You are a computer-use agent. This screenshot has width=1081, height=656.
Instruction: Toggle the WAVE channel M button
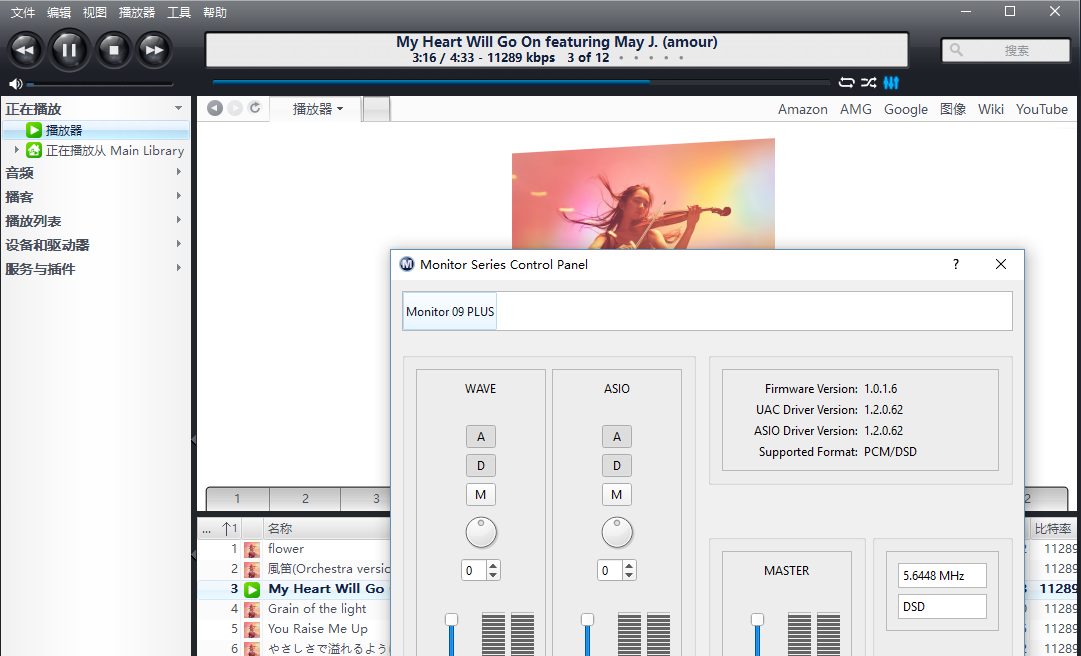pos(481,494)
